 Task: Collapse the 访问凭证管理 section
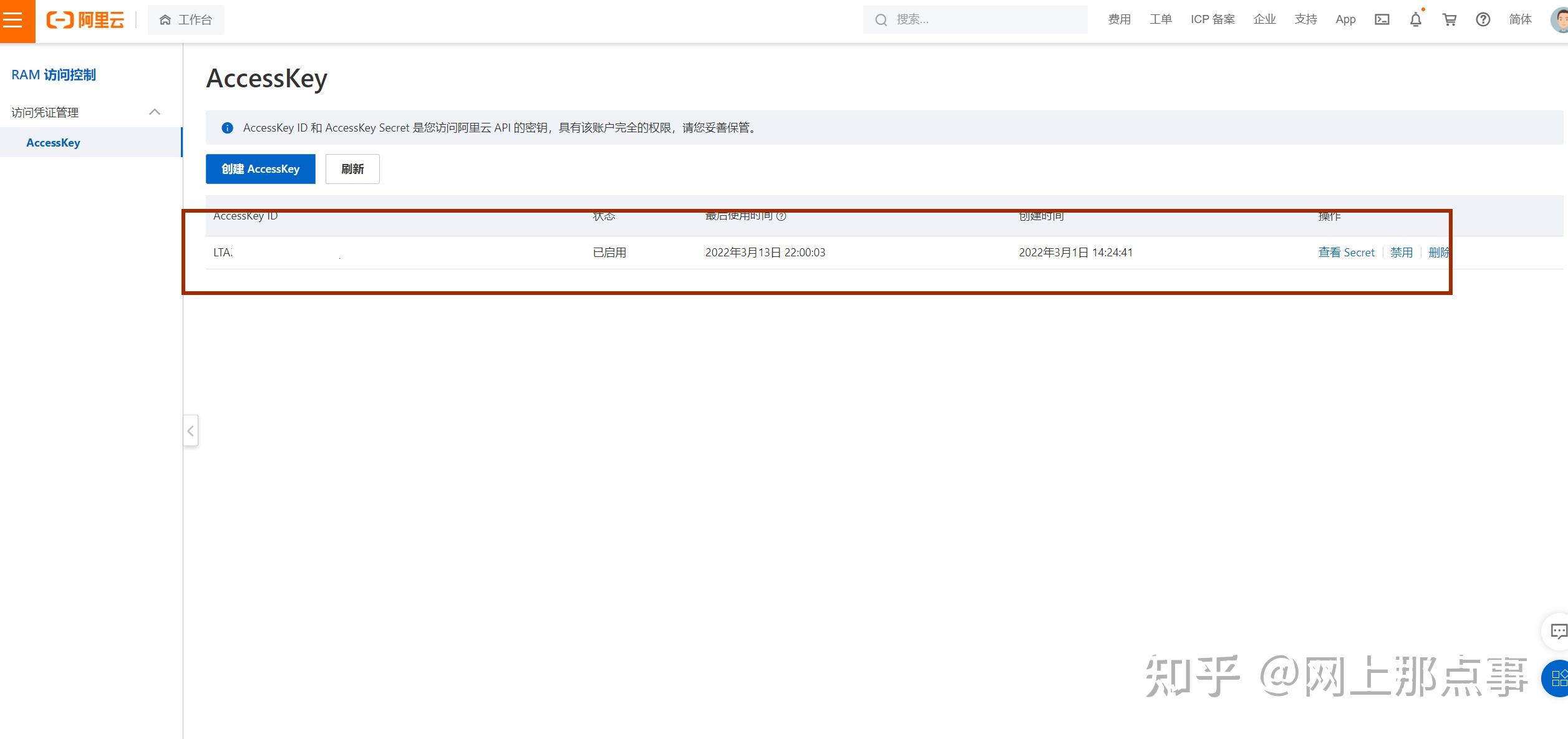[x=155, y=112]
